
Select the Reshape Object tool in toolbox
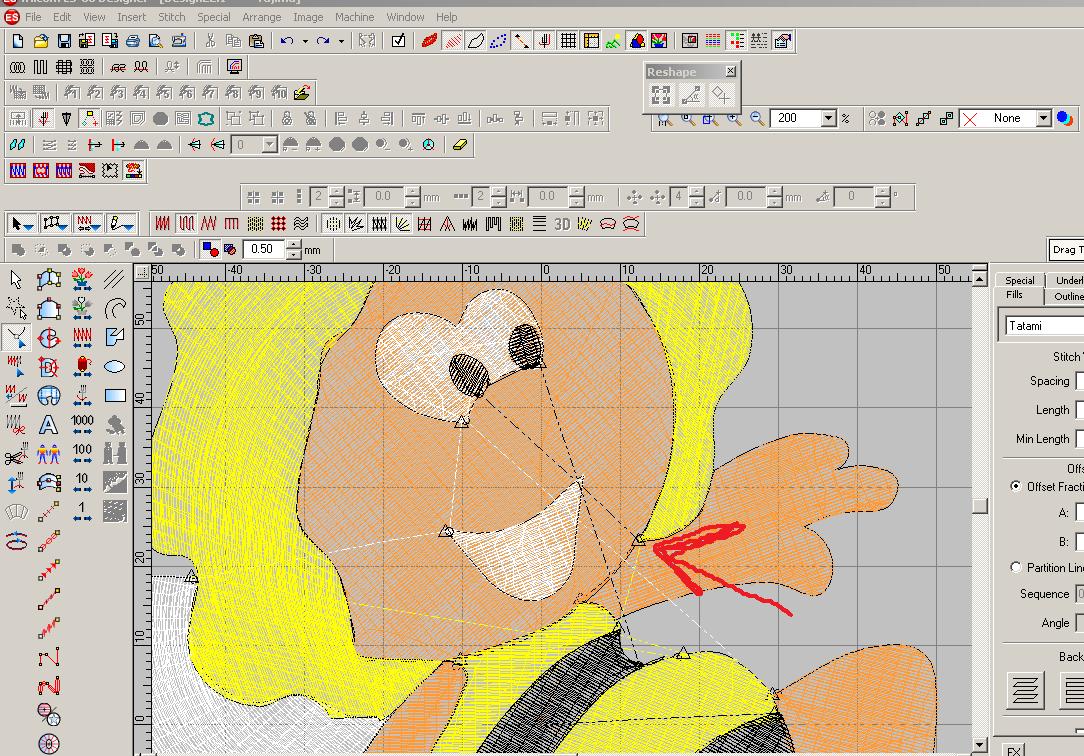pos(16,337)
